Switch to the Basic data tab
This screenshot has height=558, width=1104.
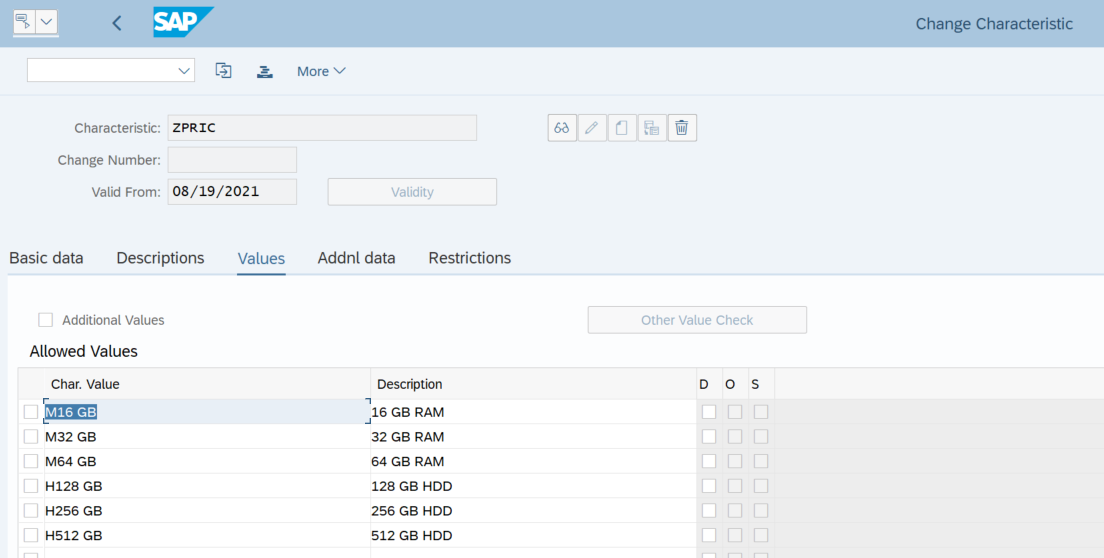coord(46,258)
